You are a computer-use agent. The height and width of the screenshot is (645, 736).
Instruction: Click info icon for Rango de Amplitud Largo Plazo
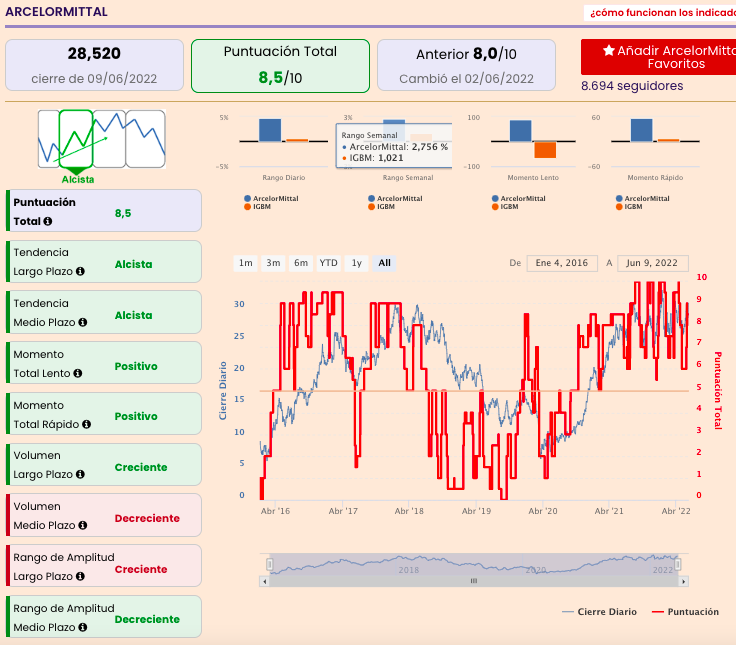80,576
